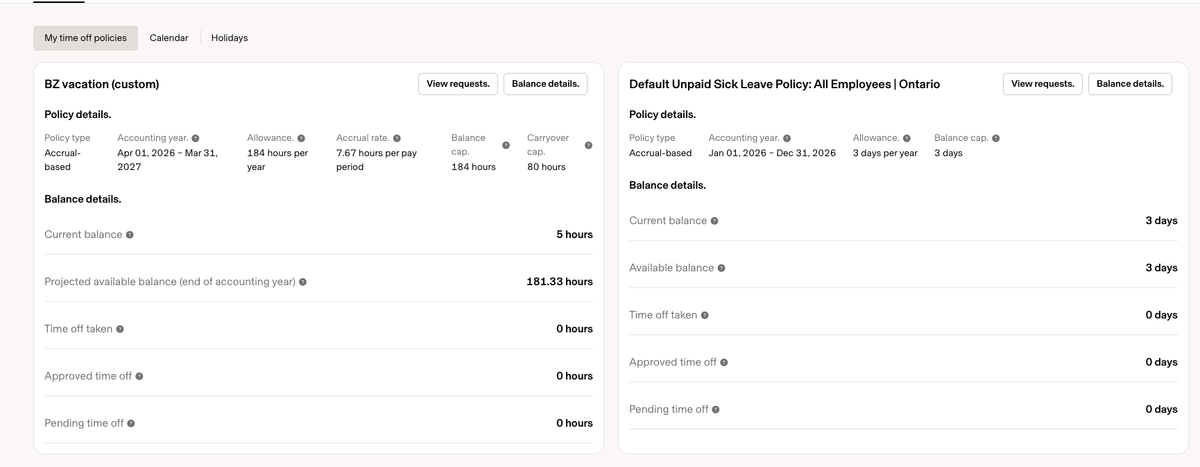Viewport: 1200px width, 467px height.
Task: Click the 181.33 hours projected balance value
Action: [560, 282]
